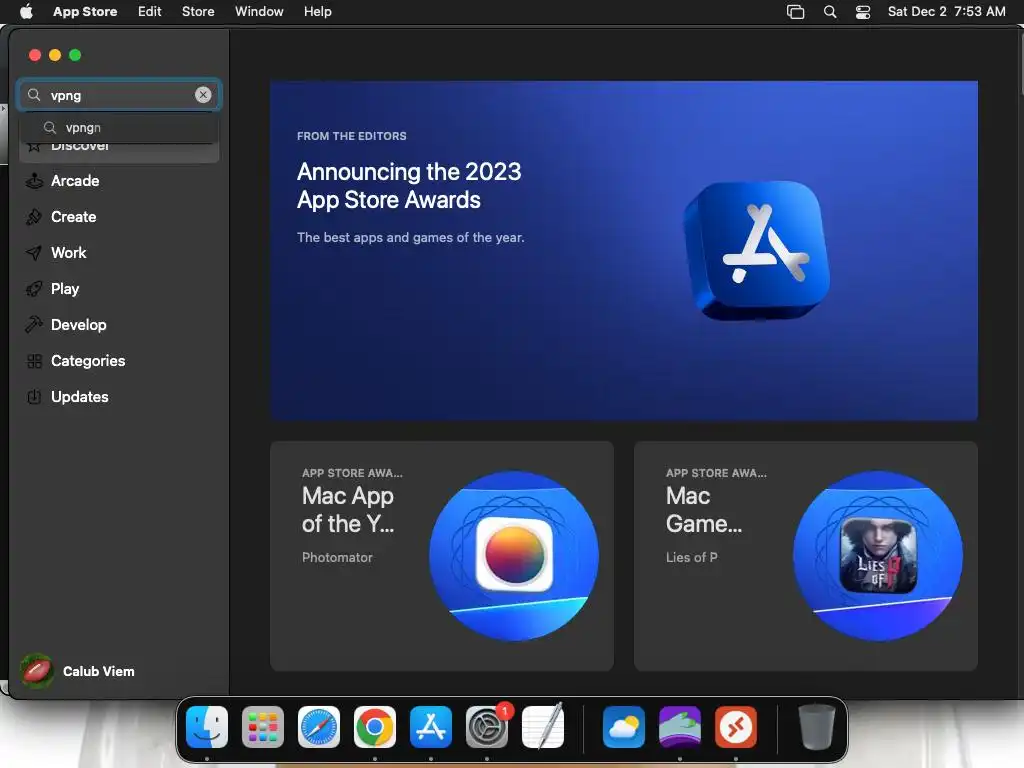Open the Create section
This screenshot has width=1024, height=768.
119,217
